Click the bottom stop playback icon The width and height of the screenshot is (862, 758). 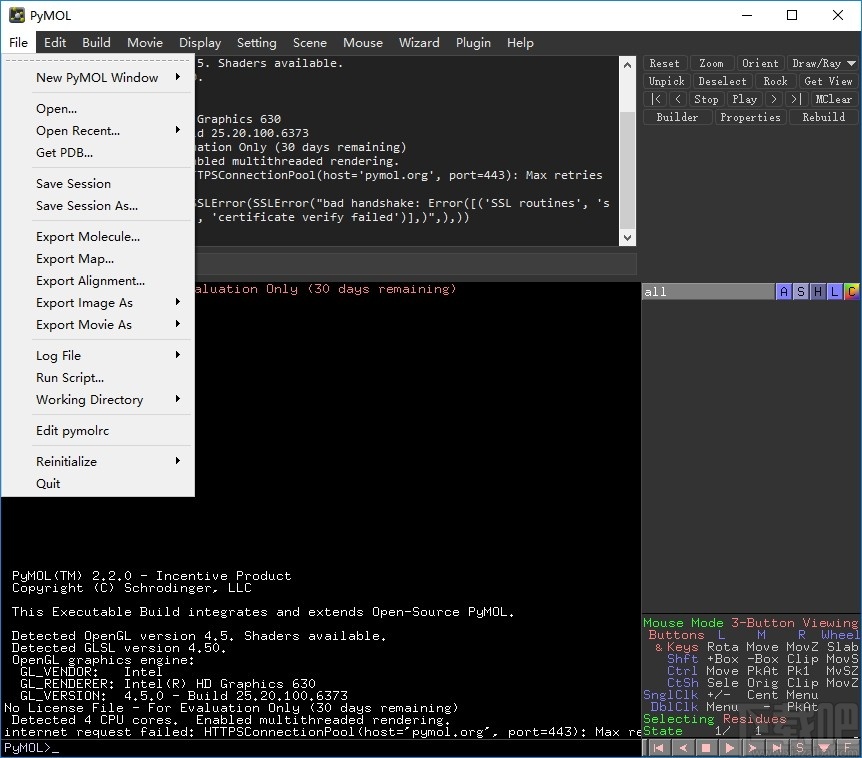(706, 748)
